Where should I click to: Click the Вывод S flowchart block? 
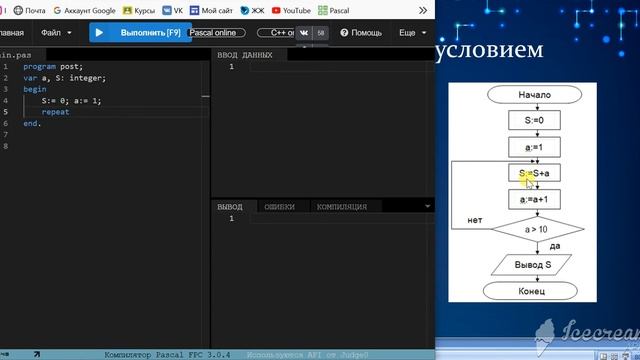532,264
